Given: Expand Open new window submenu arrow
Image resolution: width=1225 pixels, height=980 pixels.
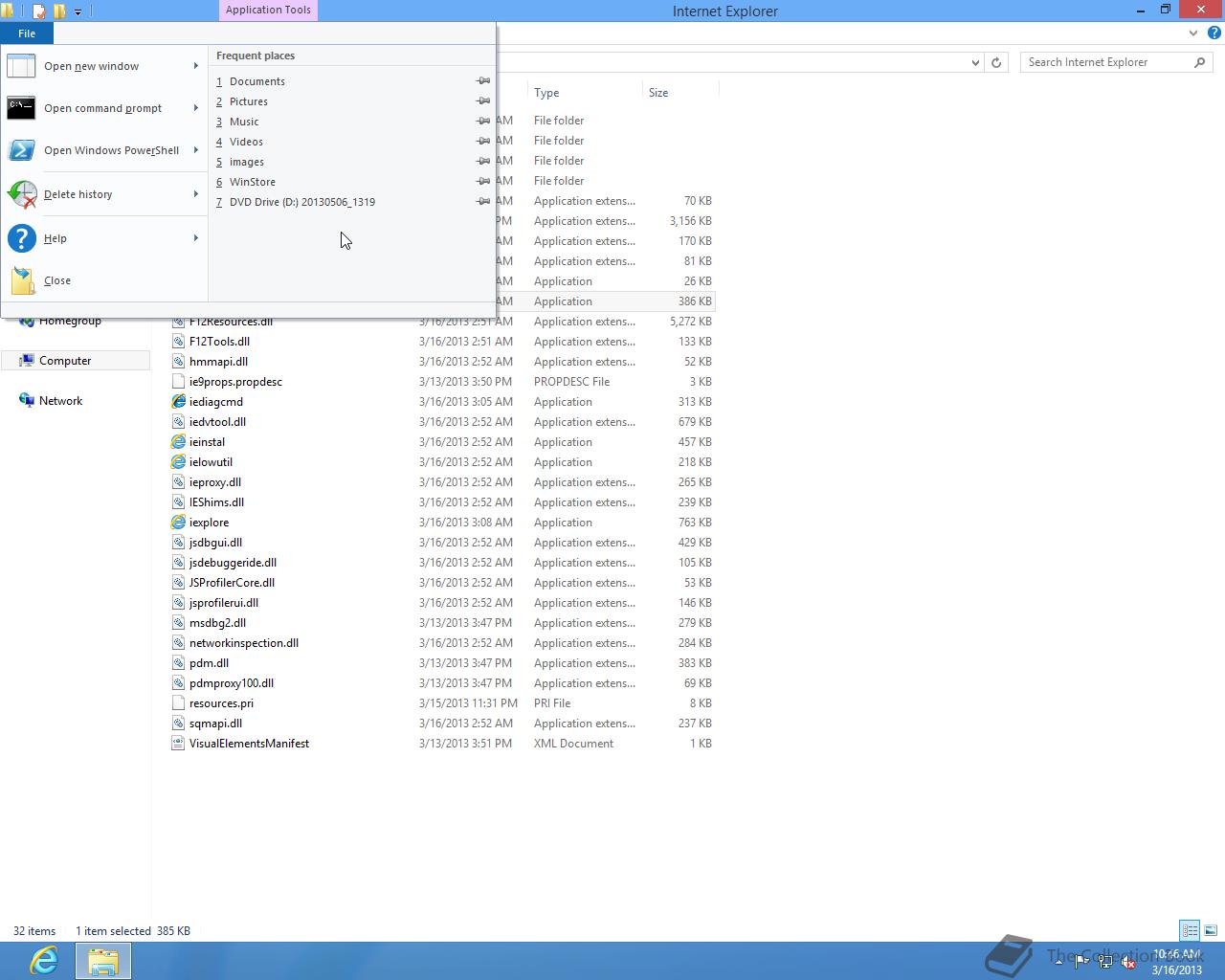Looking at the screenshot, I should [196, 66].
